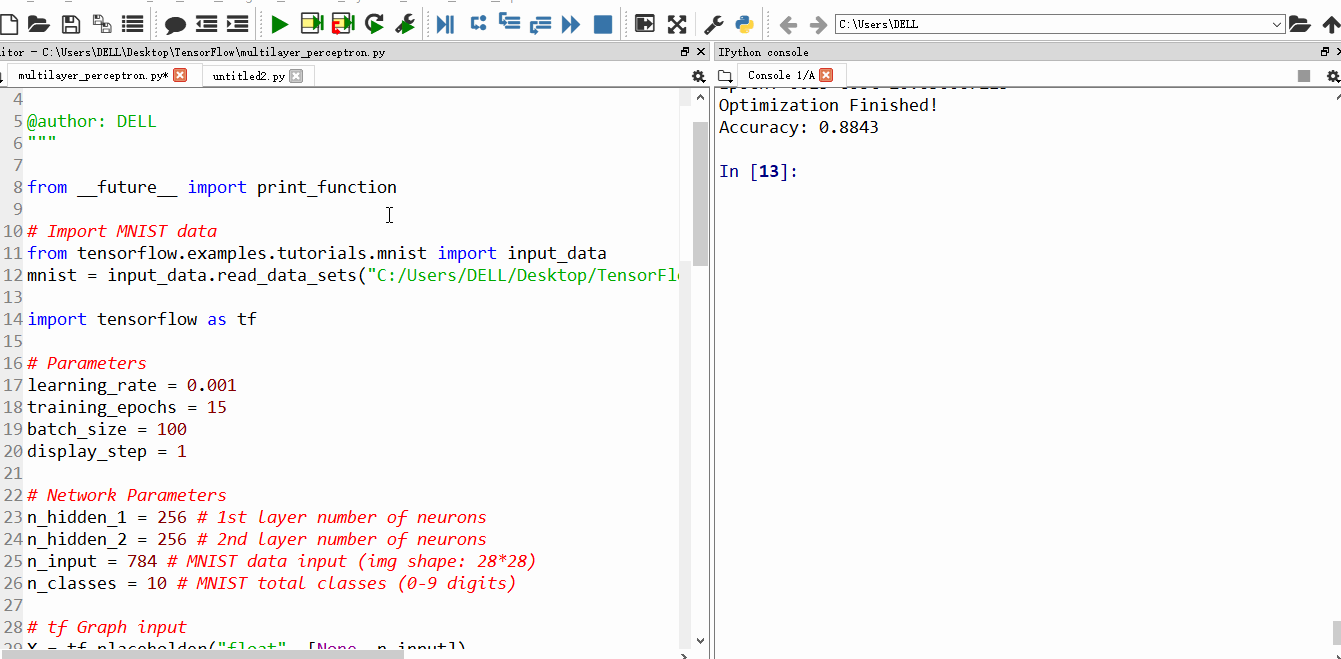
Task: Debug: step out and return
Action: [x=541, y=24]
